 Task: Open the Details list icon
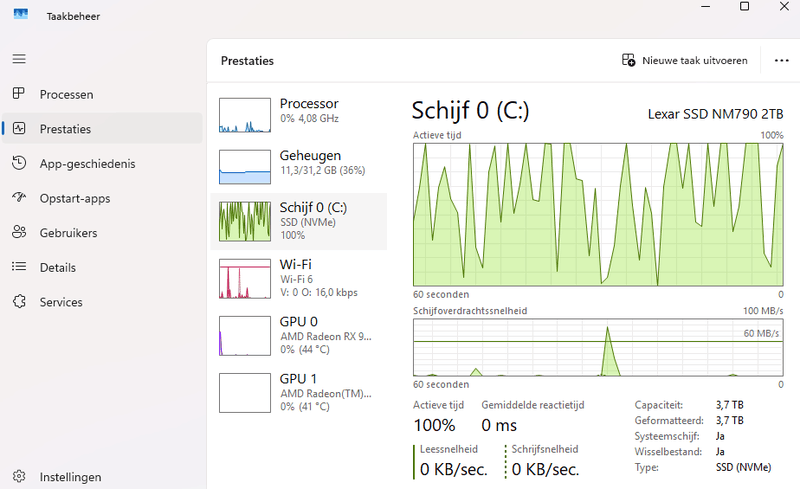19,267
